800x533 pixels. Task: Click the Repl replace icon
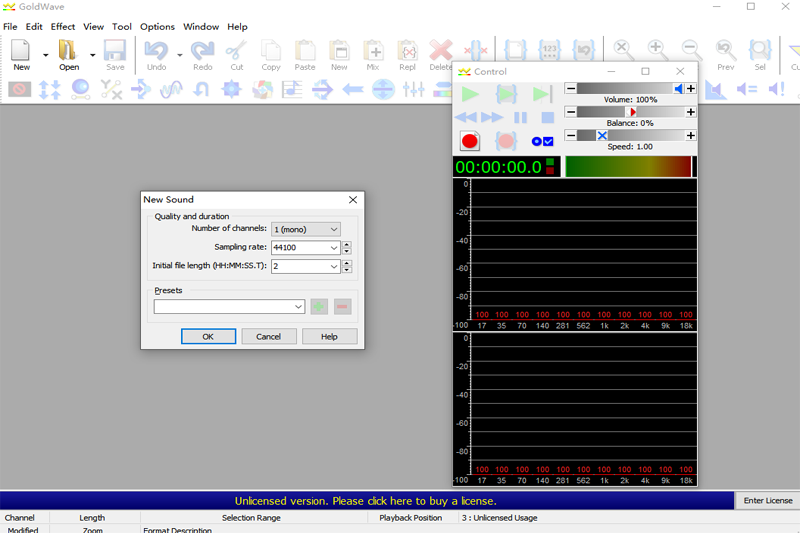coord(408,55)
